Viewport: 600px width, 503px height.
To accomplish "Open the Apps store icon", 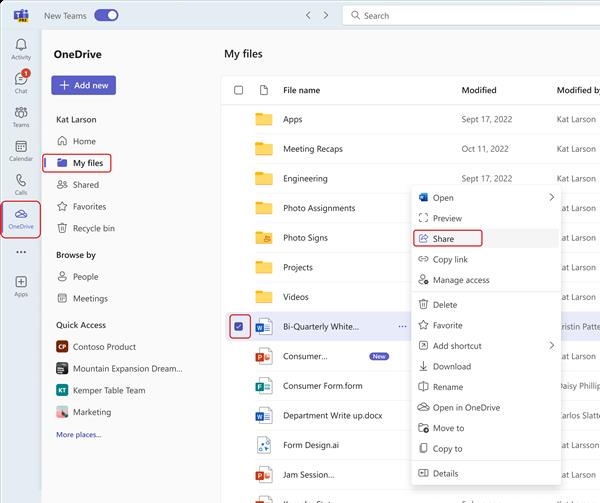I will [x=21, y=286].
